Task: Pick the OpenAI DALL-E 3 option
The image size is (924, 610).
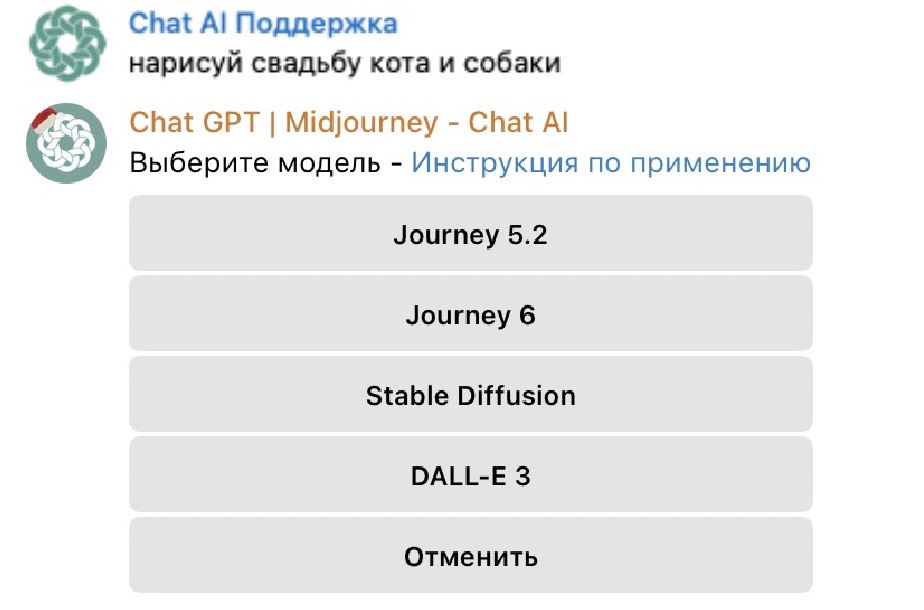Action: coord(470,476)
